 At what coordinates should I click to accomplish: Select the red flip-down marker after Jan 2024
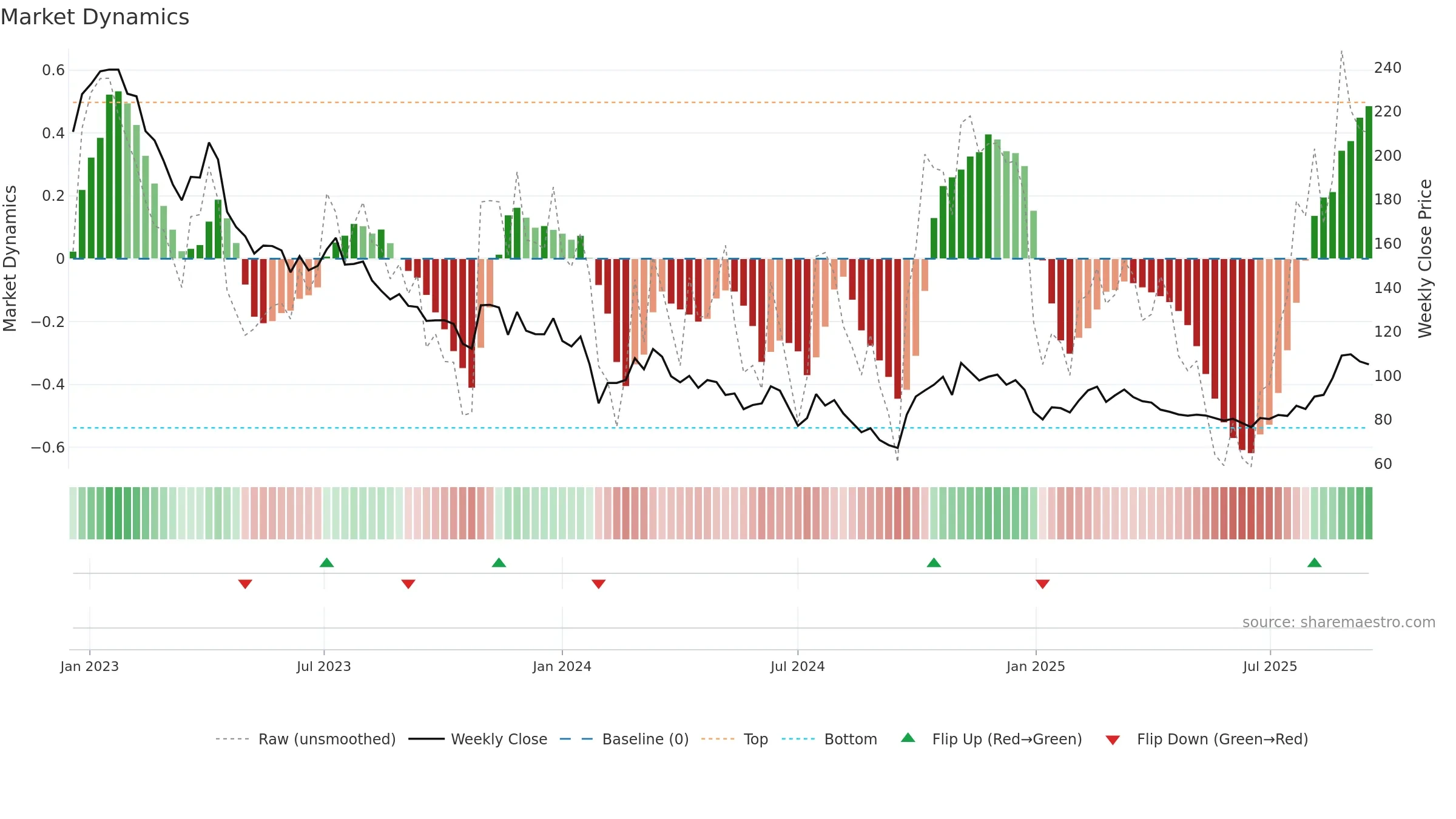coord(598,584)
